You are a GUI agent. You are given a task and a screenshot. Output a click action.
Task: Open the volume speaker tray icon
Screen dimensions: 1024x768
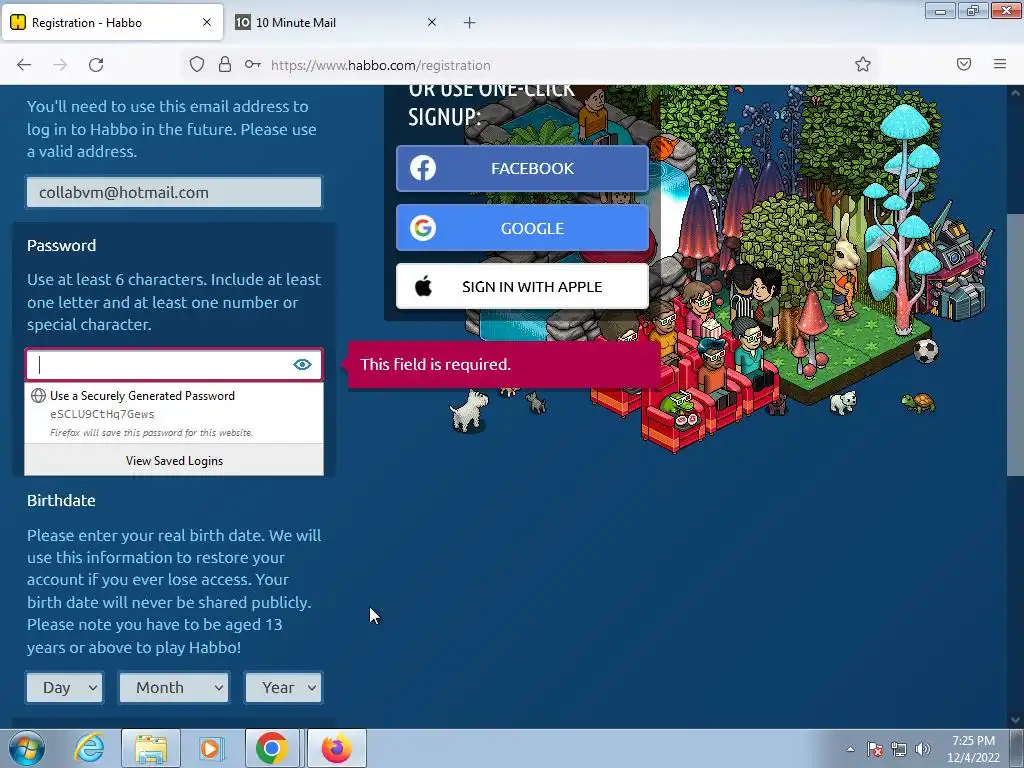click(x=923, y=749)
